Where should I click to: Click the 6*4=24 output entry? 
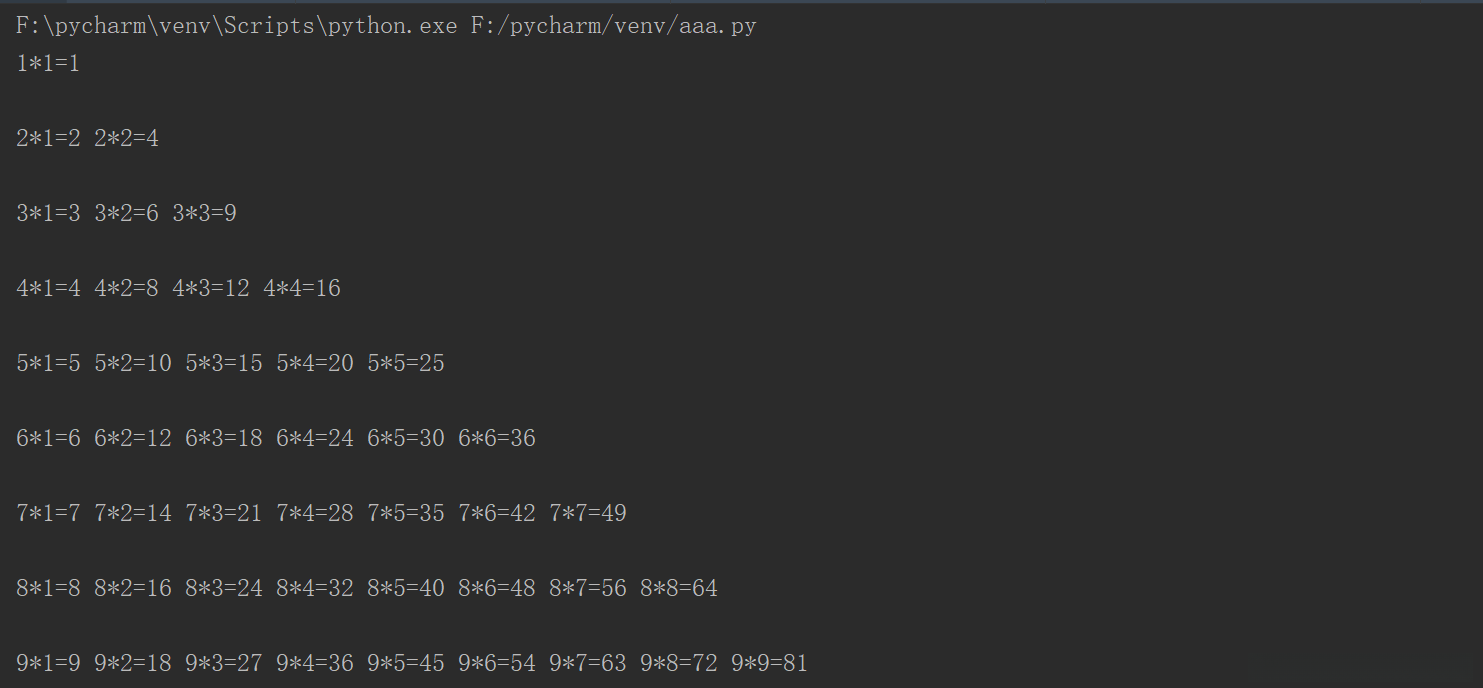[x=314, y=439]
